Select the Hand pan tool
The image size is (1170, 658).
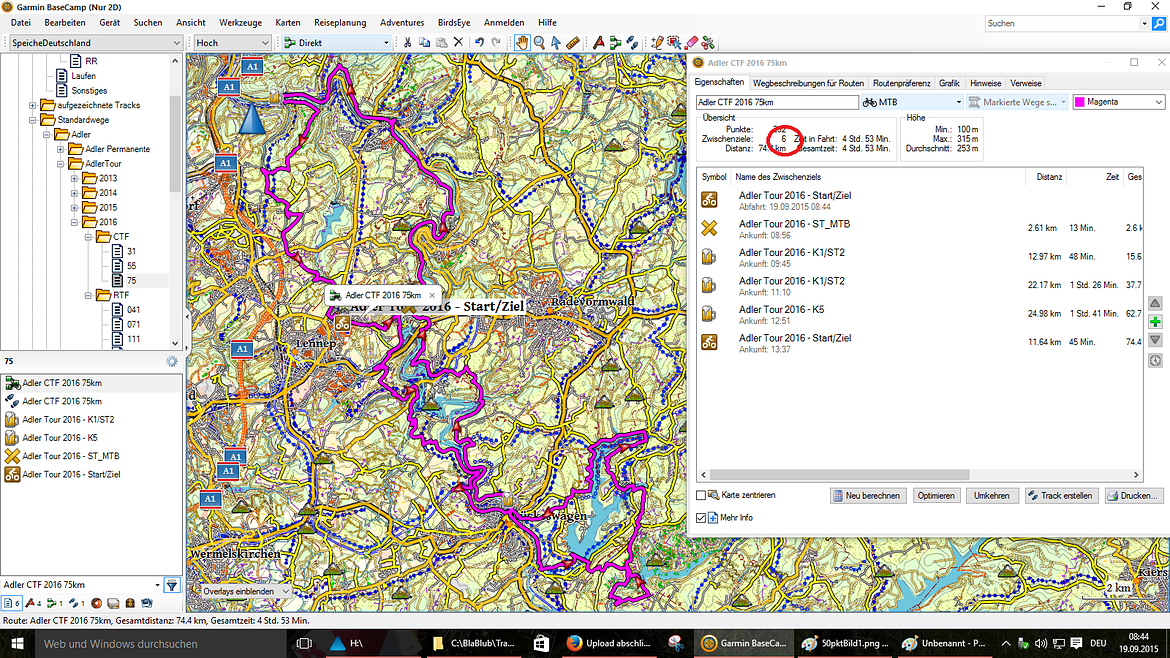click(522, 43)
